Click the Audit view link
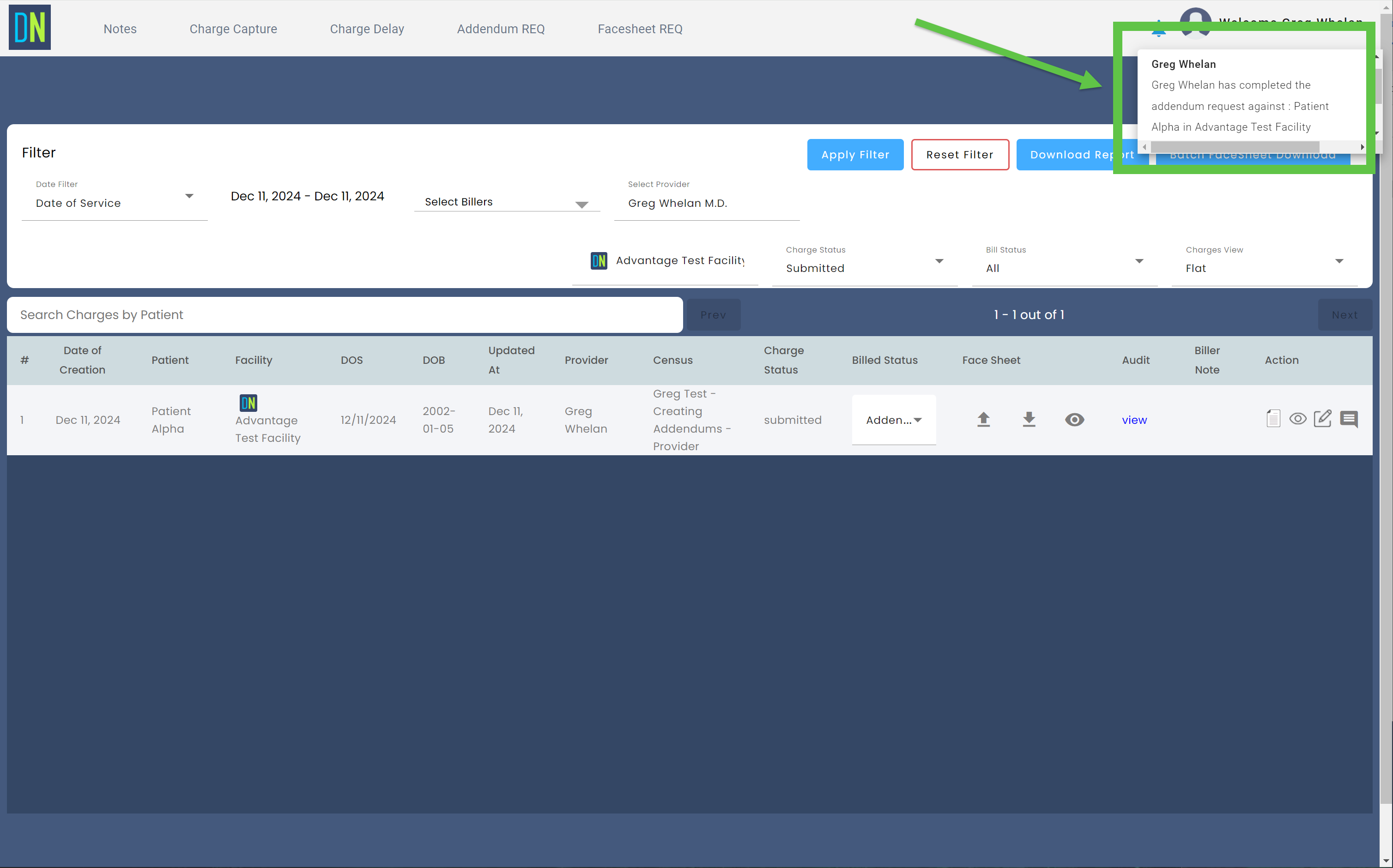 1134,420
